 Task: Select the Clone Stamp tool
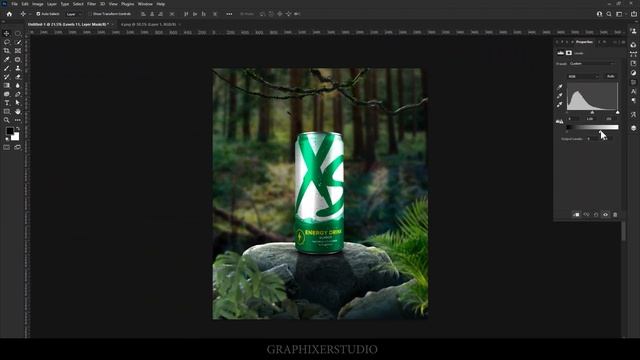(18, 68)
